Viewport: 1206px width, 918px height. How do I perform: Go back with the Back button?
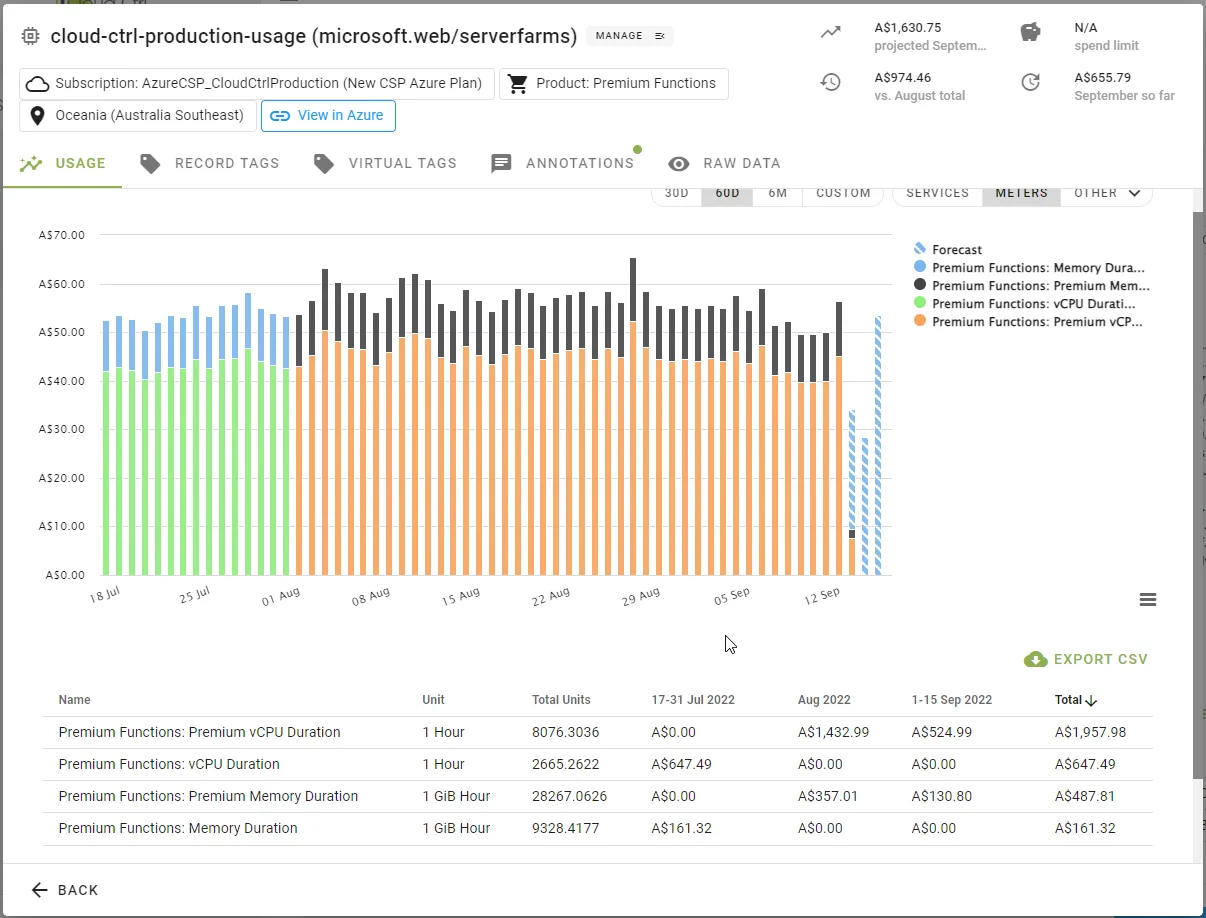click(x=65, y=890)
